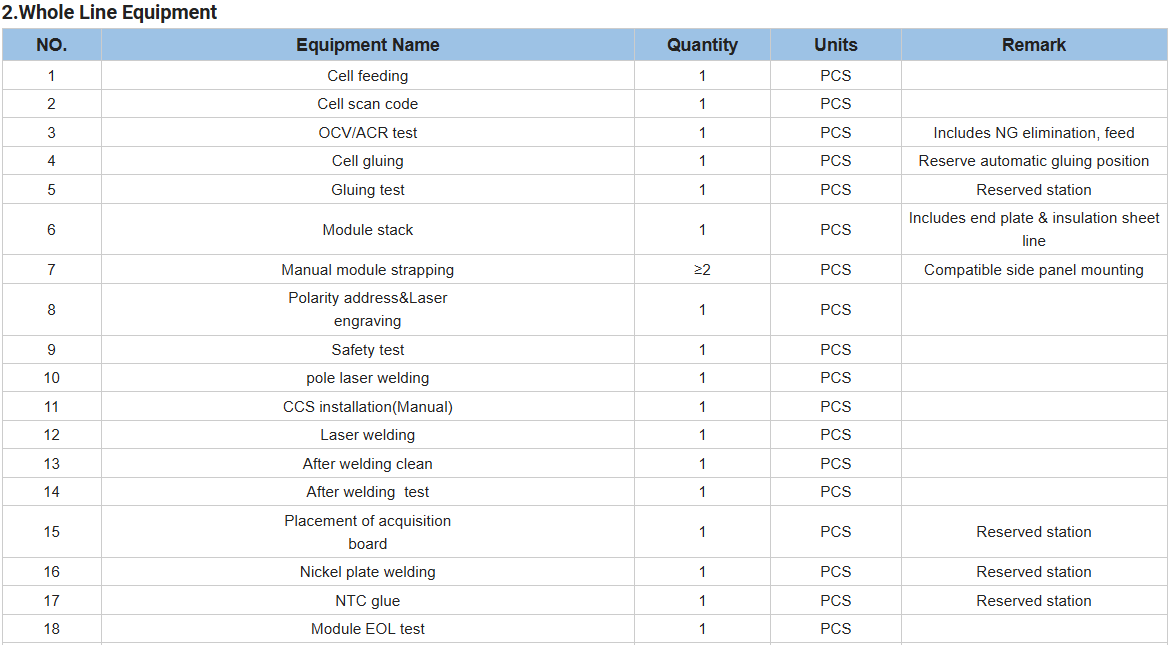Select the Nickel plate welding cell
1171x645 pixels.
pos(367,572)
